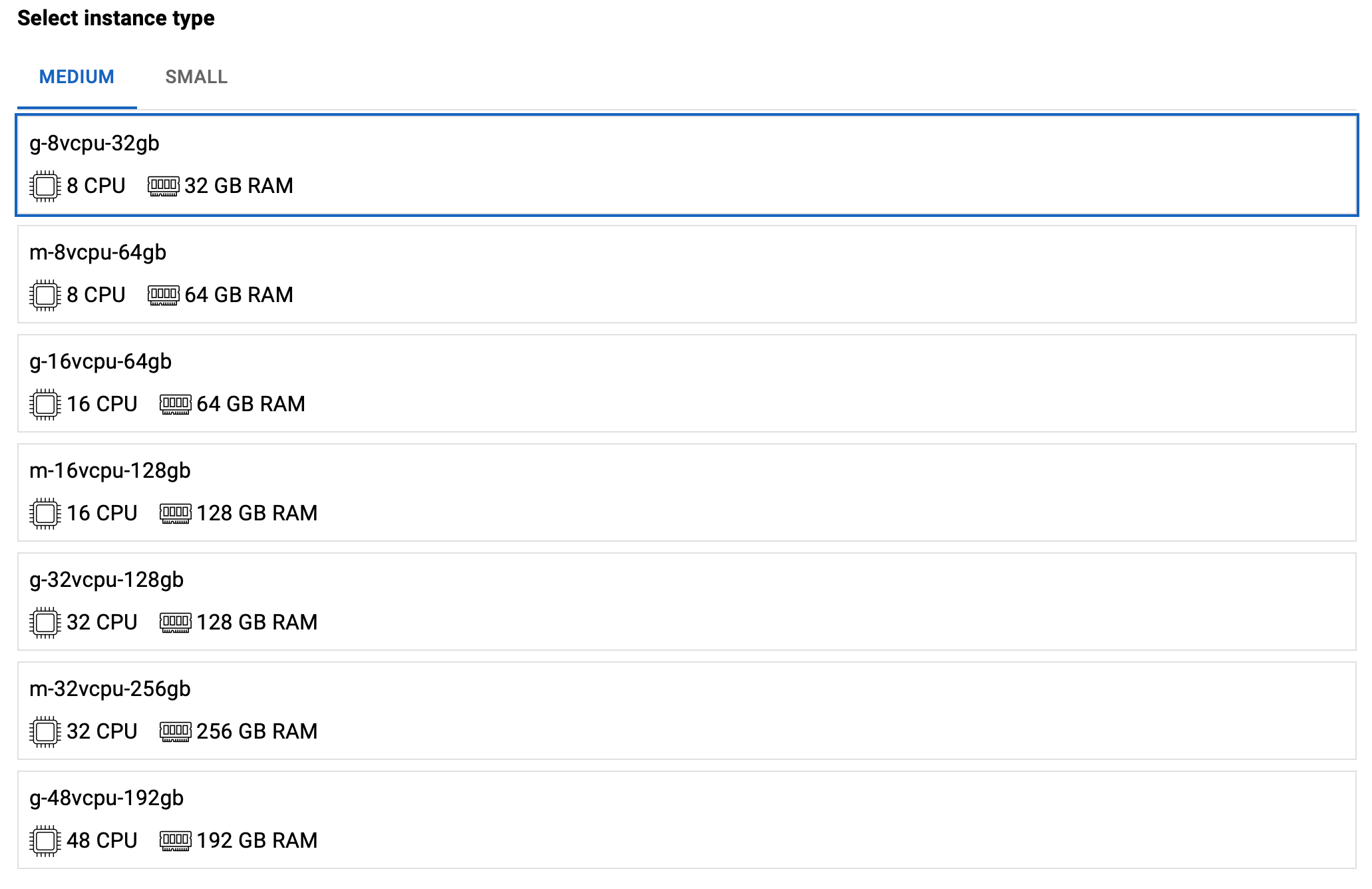Click the '48 CPU' label
Viewport: 1372px width, 889px height.
tap(102, 840)
